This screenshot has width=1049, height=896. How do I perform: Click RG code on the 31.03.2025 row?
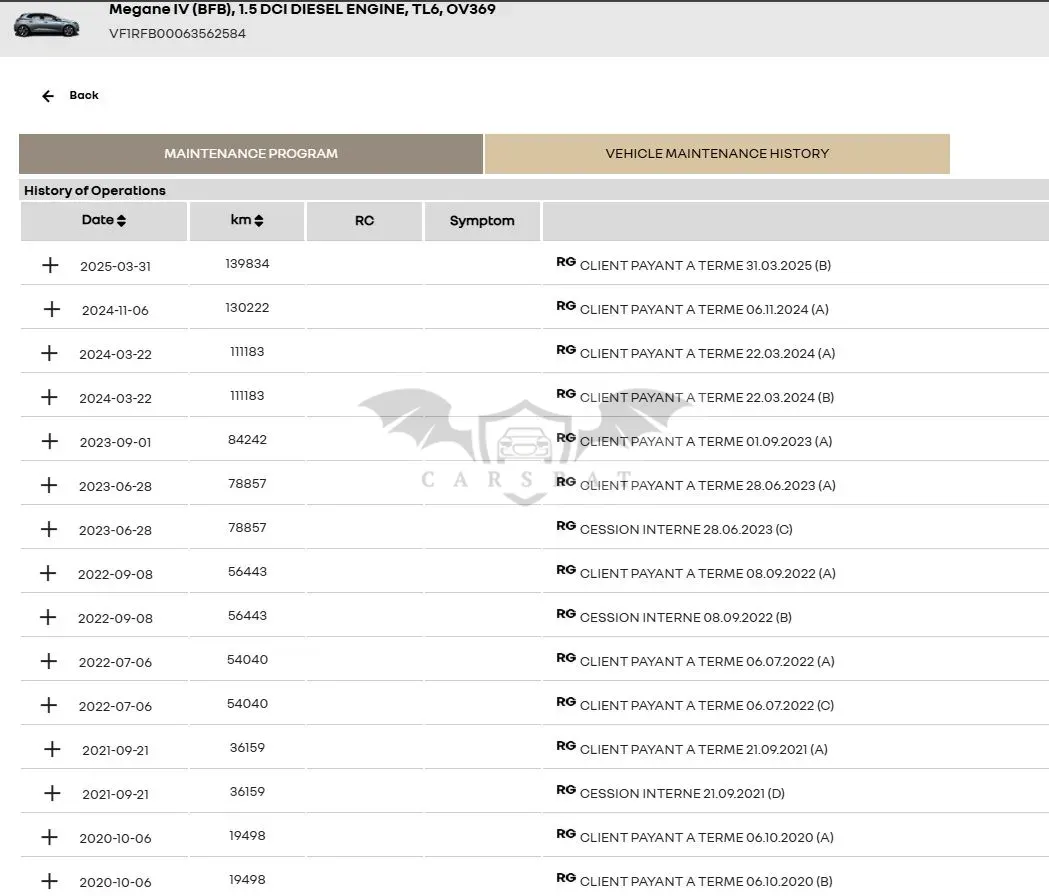(566, 262)
